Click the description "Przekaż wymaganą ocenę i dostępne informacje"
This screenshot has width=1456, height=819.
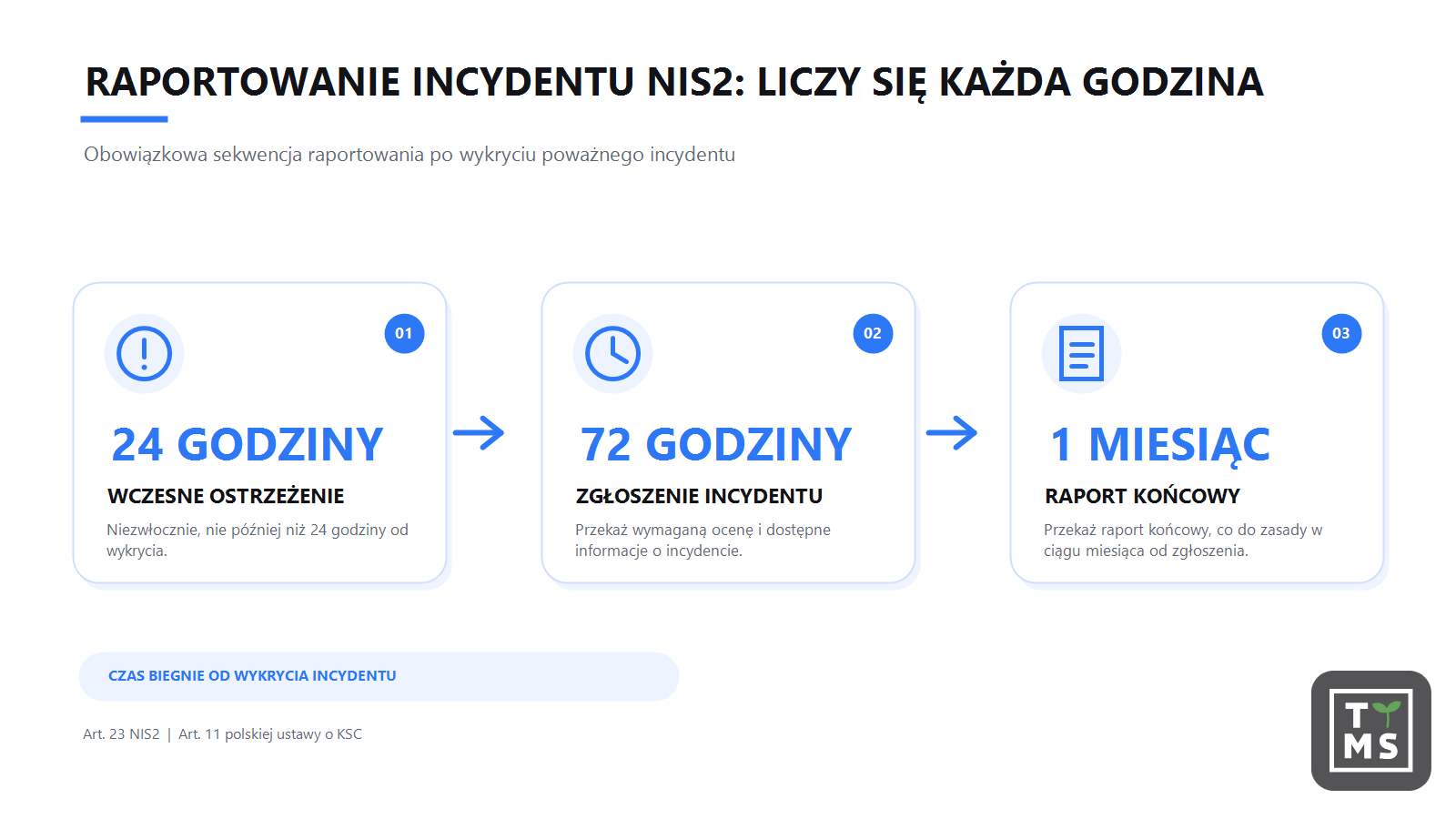(x=703, y=540)
